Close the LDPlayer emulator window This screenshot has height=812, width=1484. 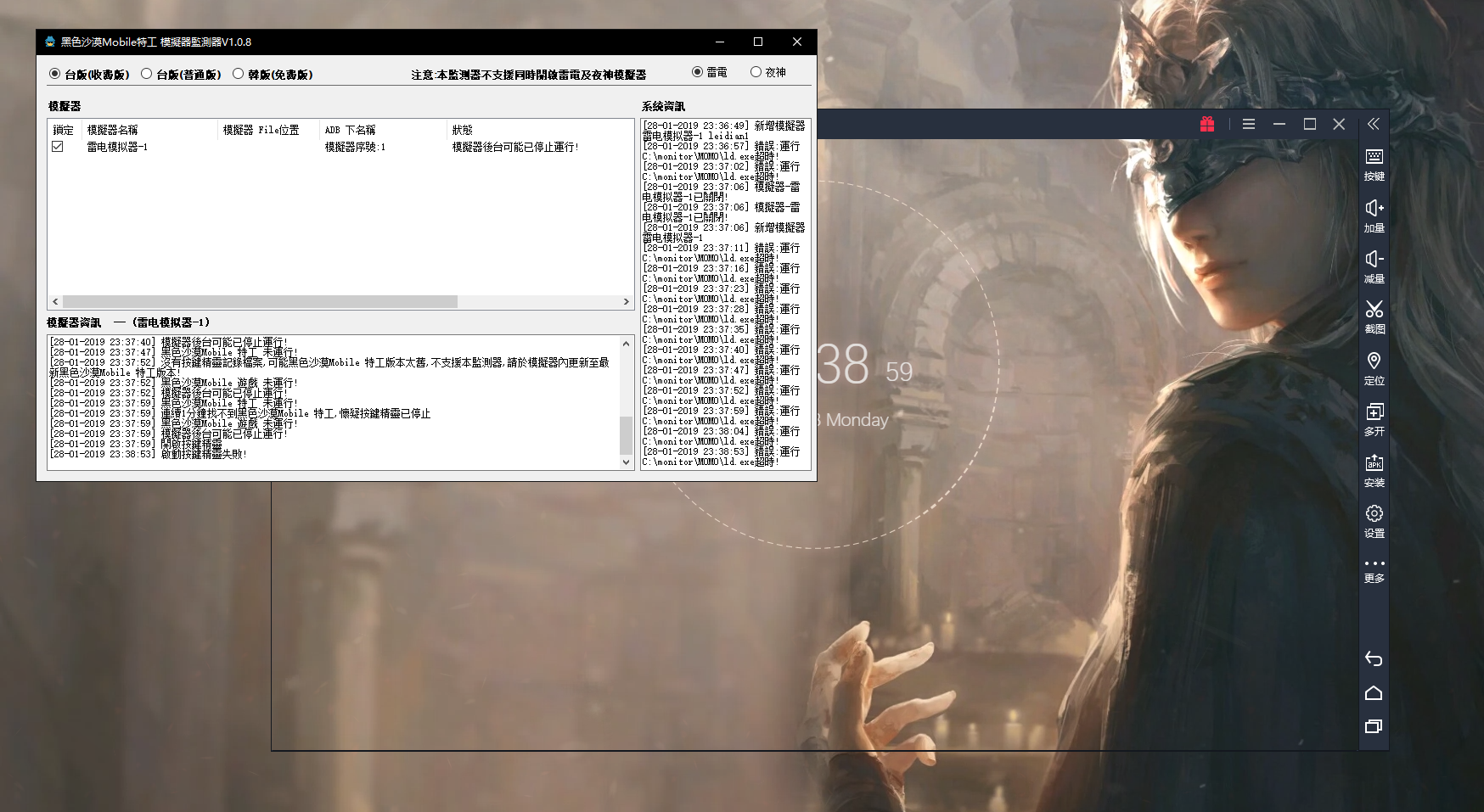pyautogui.click(x=1339, y=124)
